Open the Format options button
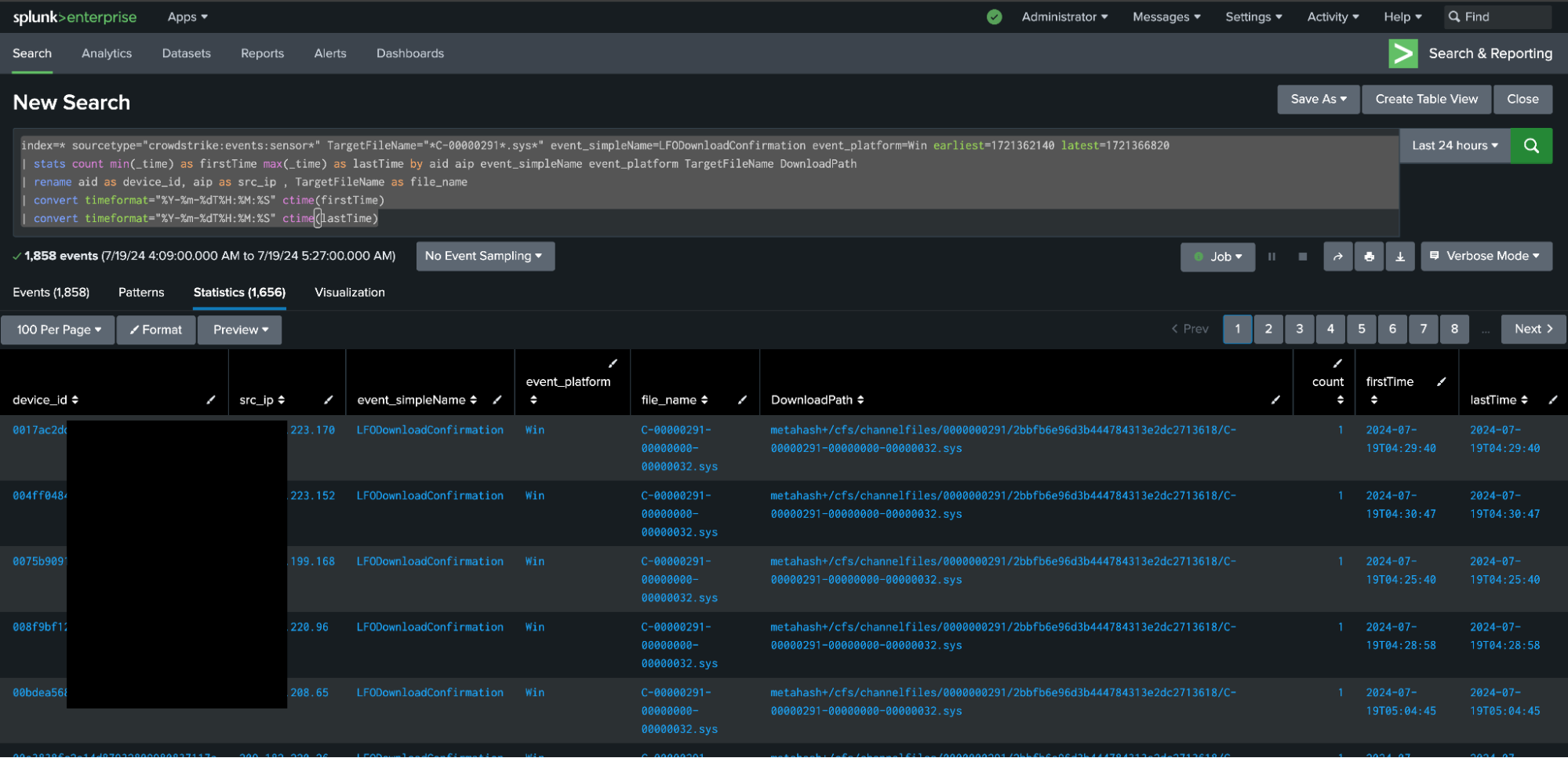Viewport: 1568px width, 758px height. coord(156,330)
